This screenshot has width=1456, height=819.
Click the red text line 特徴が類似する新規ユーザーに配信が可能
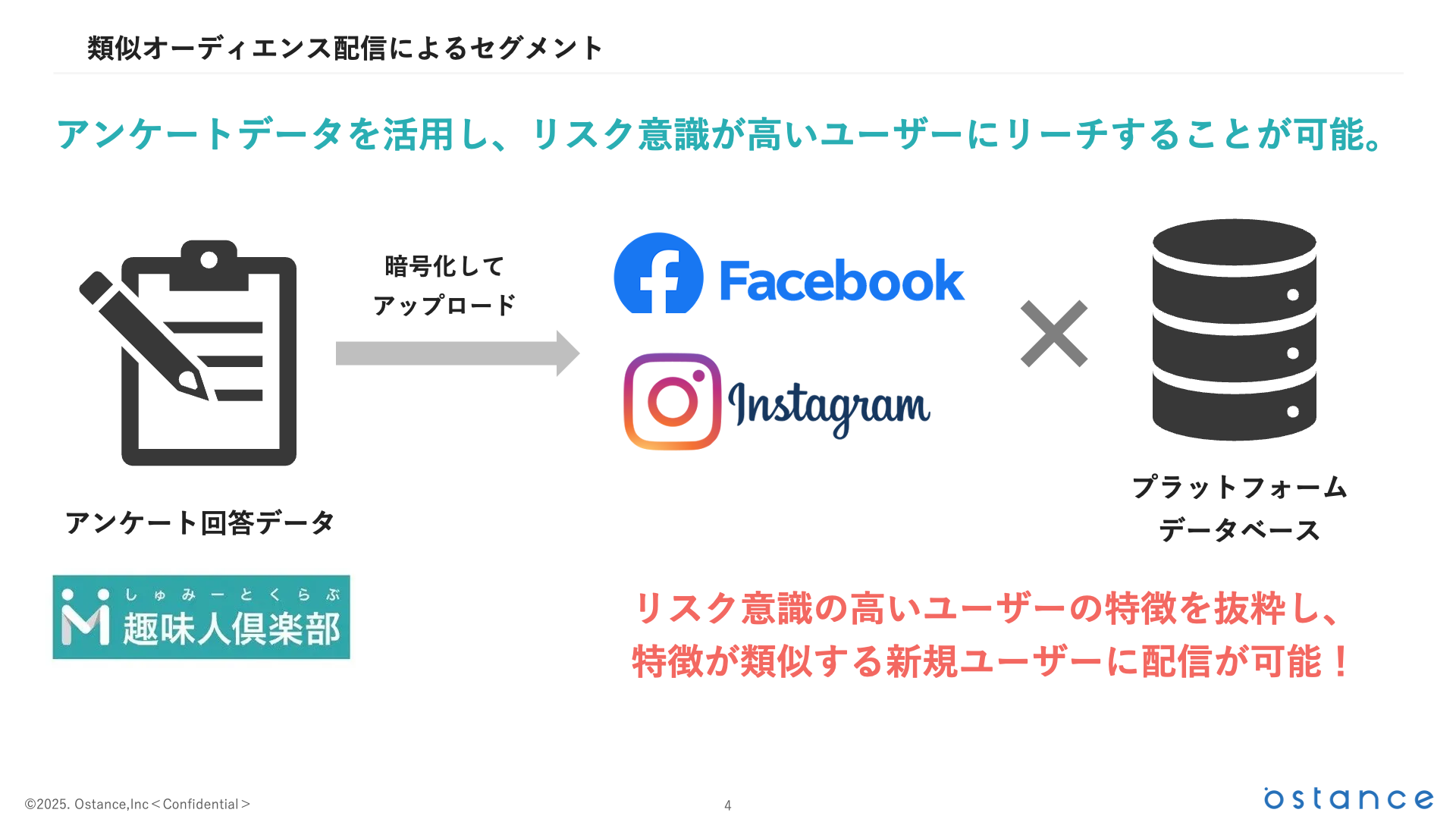(x=991, y=661)
